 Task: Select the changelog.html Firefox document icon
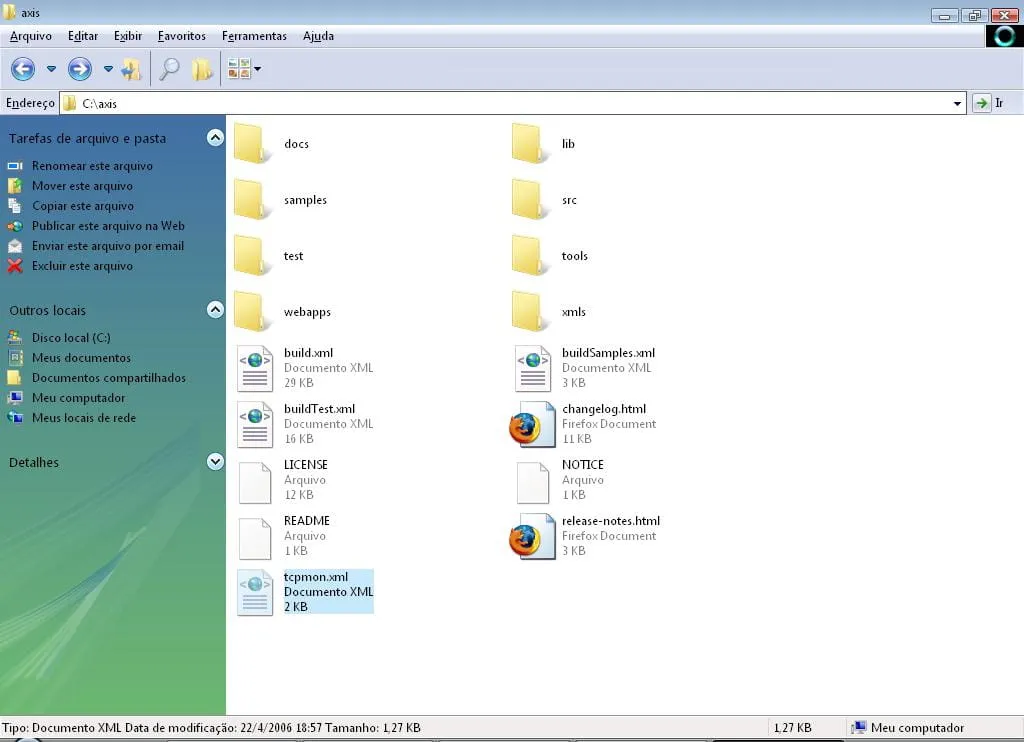coord(531,424)
